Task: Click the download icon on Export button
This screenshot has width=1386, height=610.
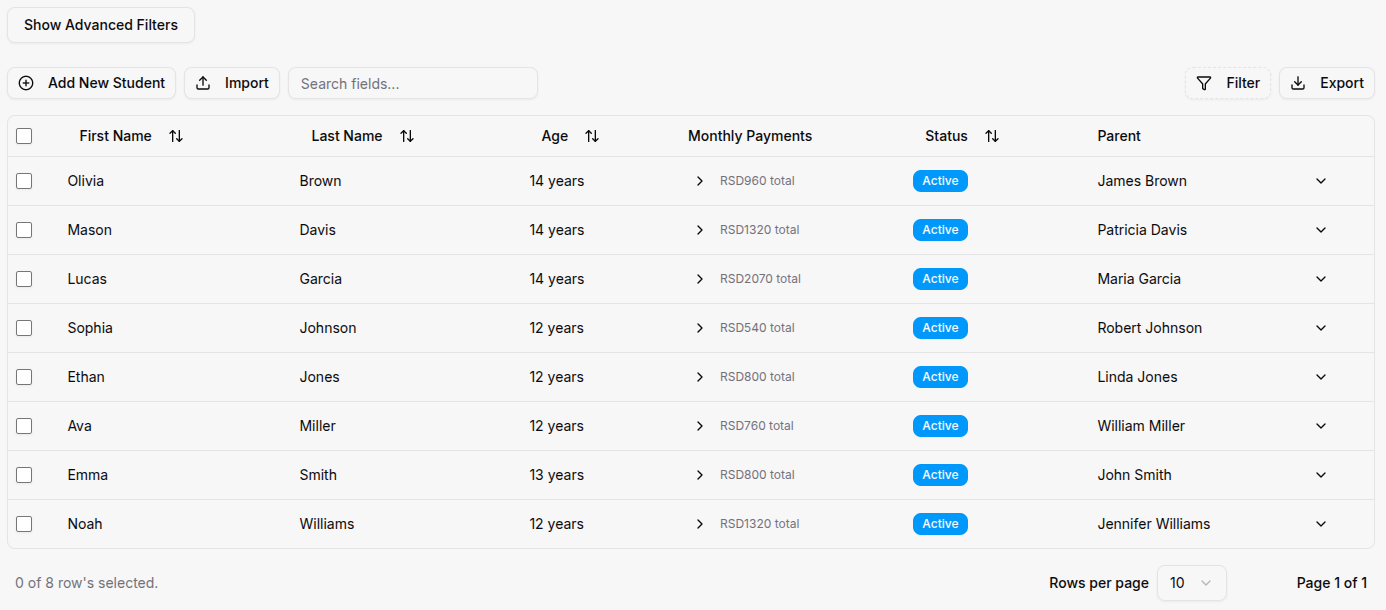Action: (1298, 83)
